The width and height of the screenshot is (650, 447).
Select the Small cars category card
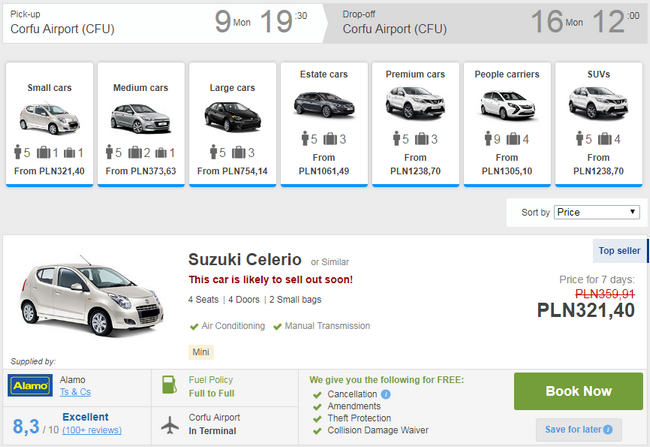[49, 124]
